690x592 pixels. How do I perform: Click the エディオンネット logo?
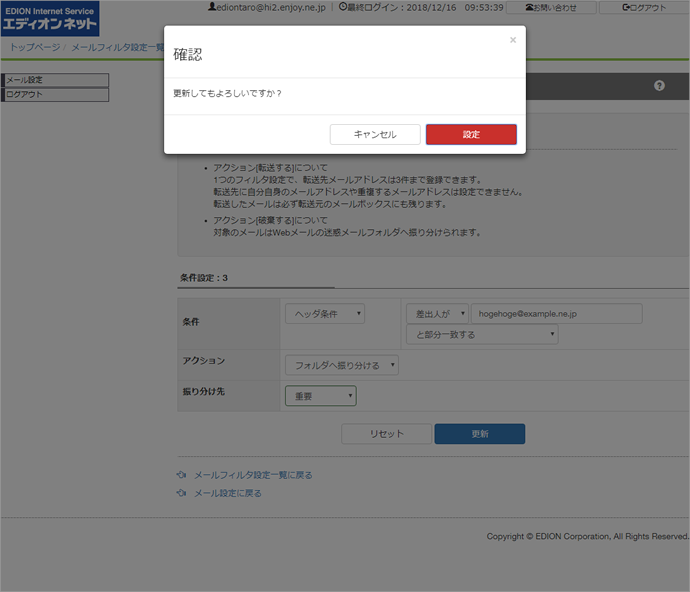[x=50, y=18]
